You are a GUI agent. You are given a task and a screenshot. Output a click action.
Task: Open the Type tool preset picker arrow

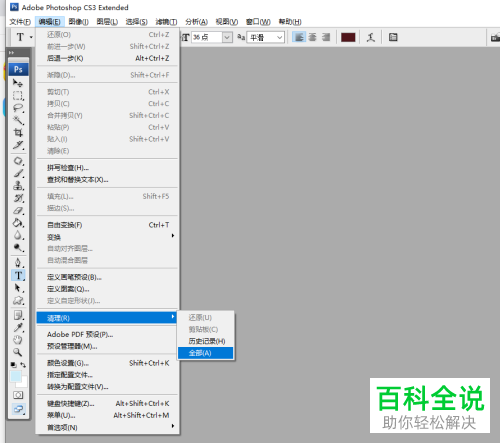tap(31, 37)
